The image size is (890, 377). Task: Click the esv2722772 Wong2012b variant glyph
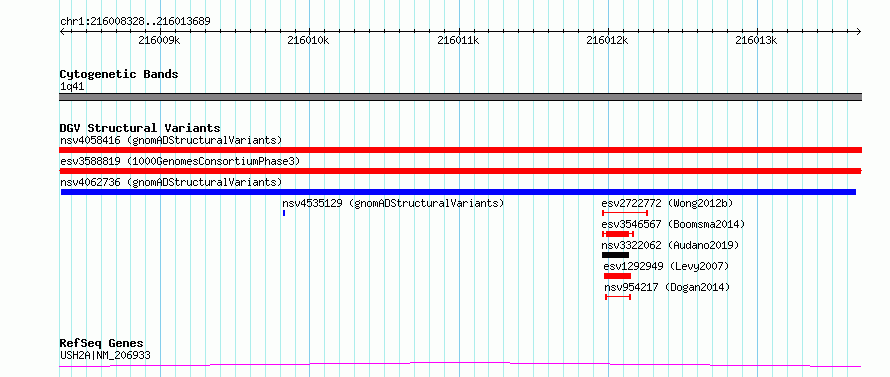625,213
